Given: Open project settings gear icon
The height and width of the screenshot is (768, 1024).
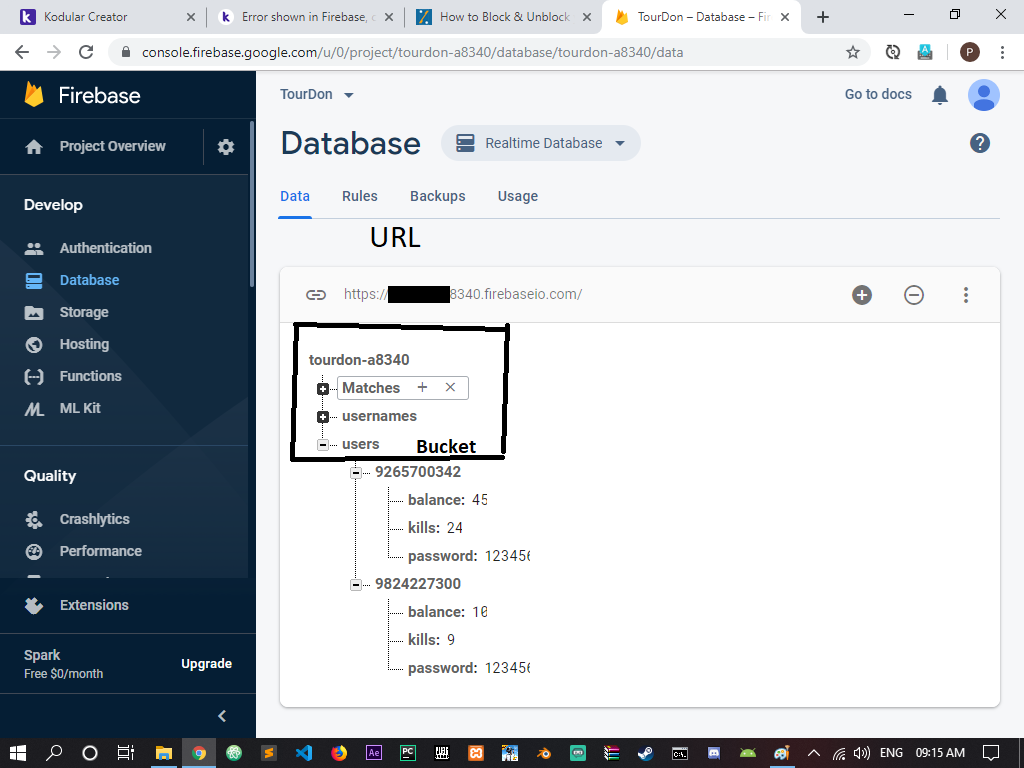Looking at the screenshot, I should 225,147.
